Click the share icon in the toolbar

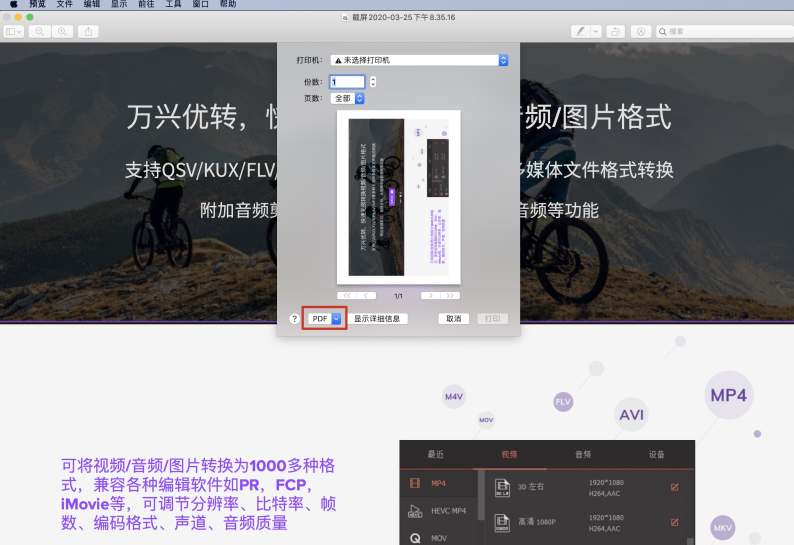(x=89, y=31)
